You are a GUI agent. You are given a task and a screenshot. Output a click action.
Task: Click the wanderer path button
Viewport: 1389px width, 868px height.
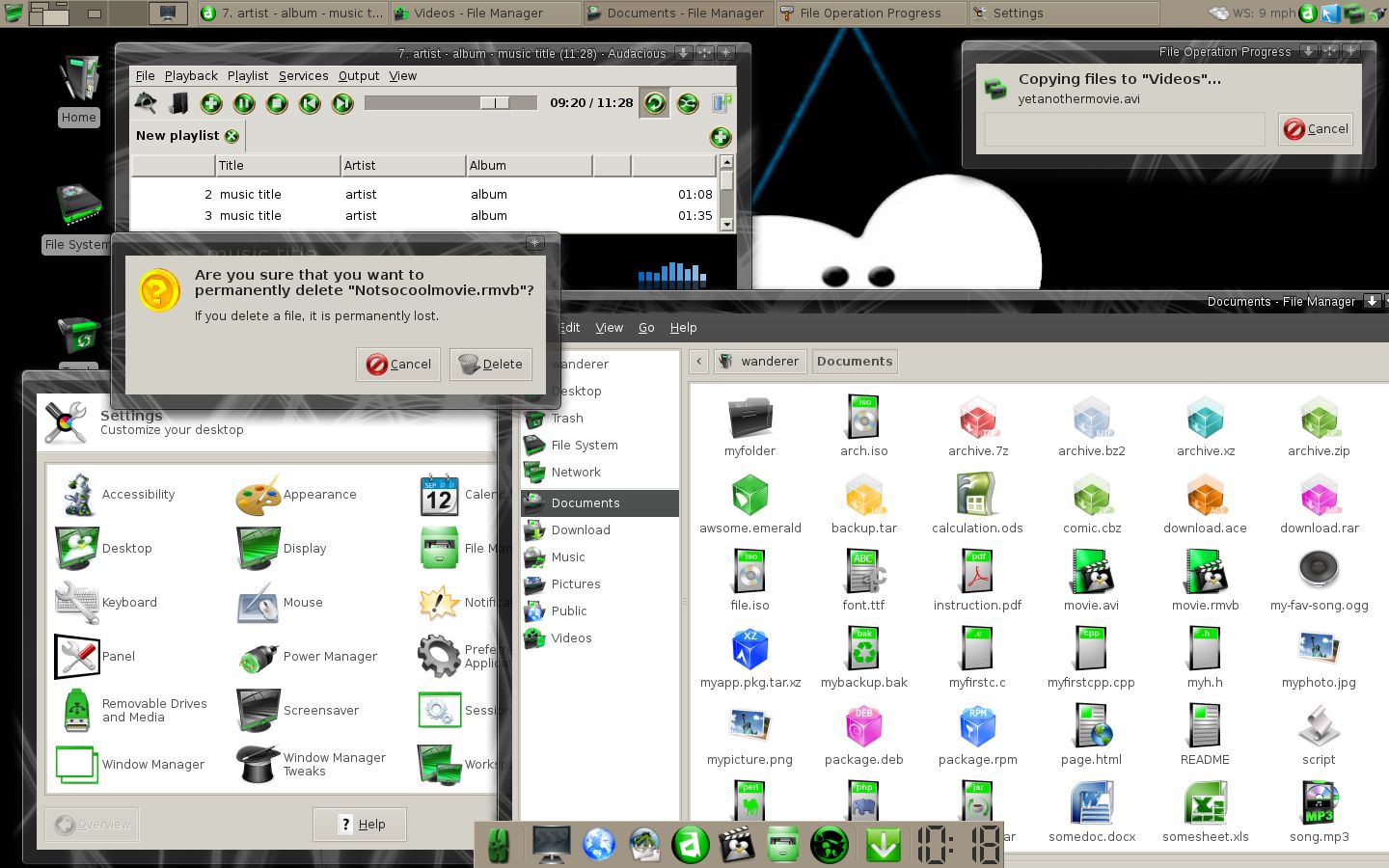759,362
